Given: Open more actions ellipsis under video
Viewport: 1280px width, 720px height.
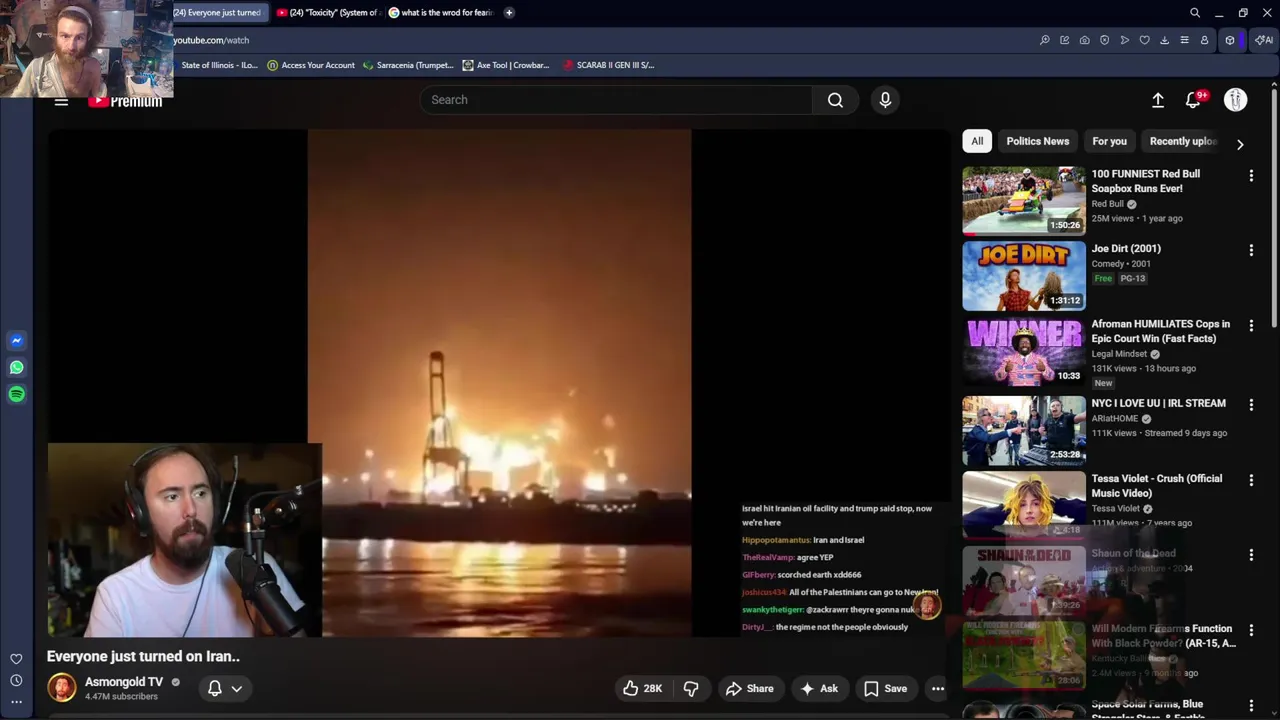Looking at the screenshot, I should pyautogui.click(x=938, y=688).
